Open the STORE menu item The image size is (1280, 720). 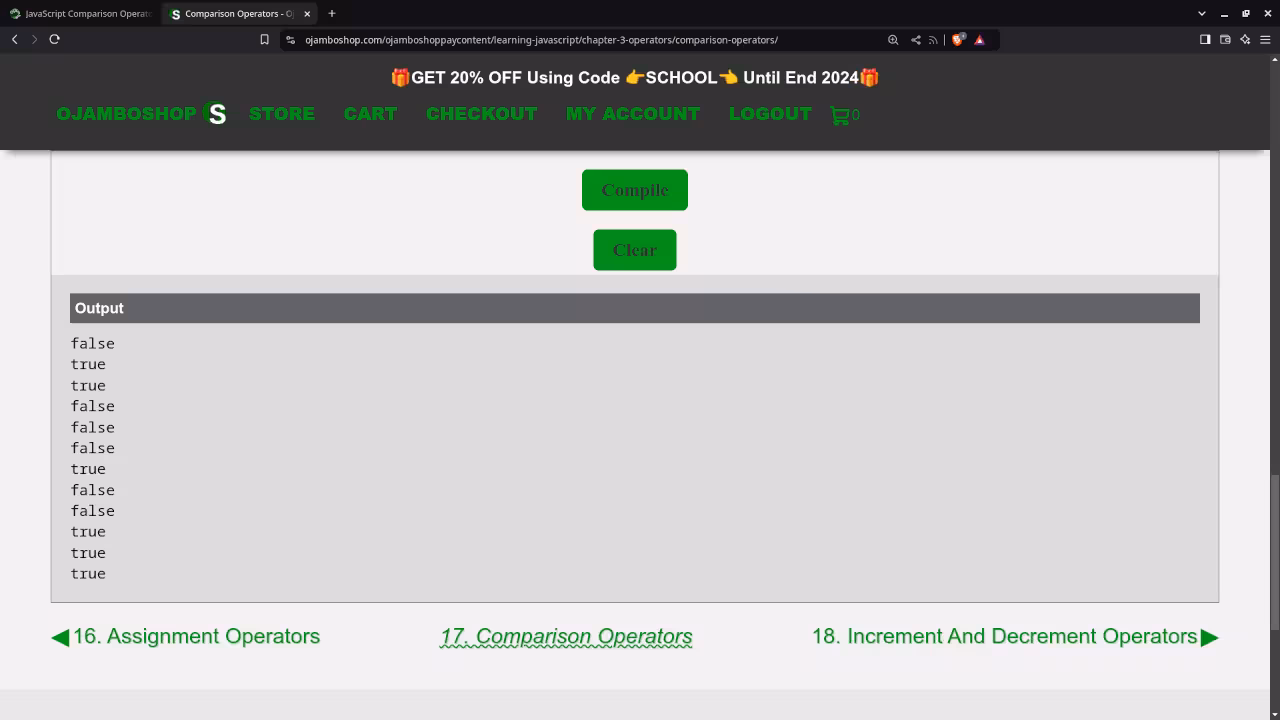(x=282, y=114)
